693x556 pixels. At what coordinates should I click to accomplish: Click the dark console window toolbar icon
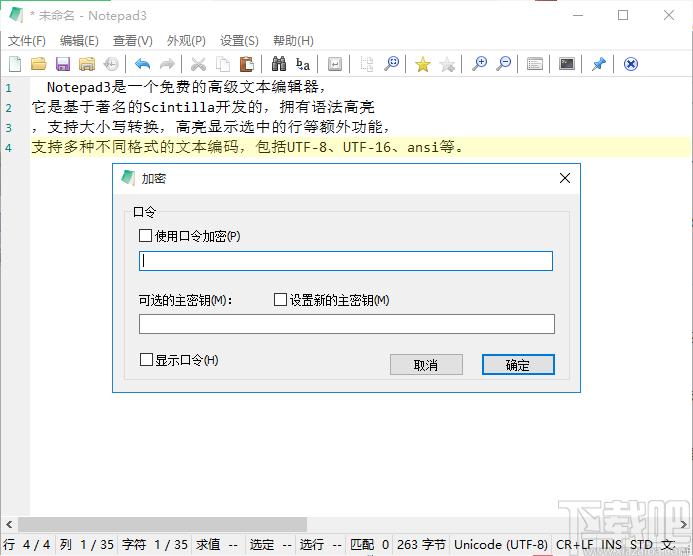[x=567, y=64]
